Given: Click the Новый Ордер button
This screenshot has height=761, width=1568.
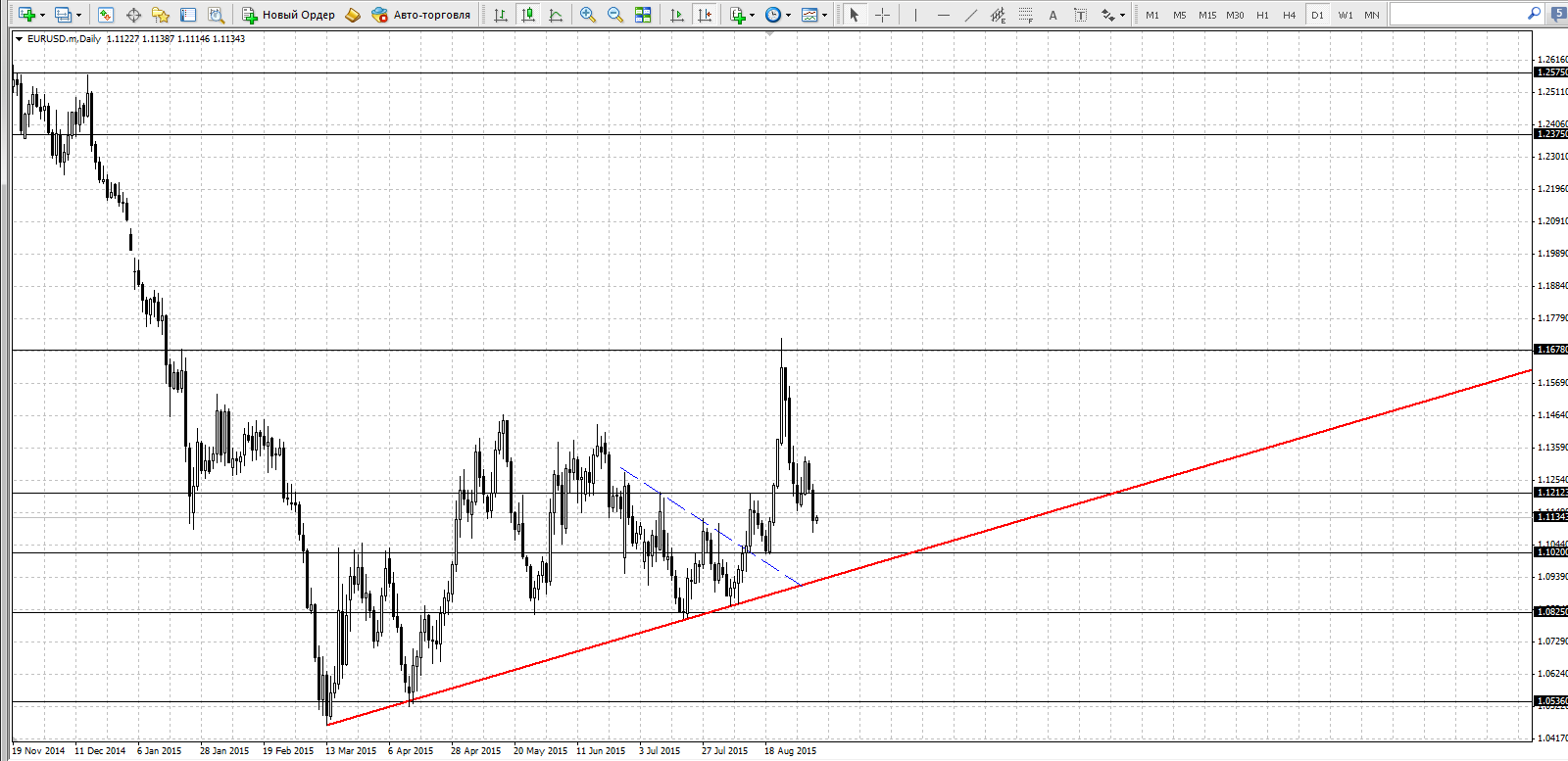Looking at the screenshot, I should [x=289, y=15].
